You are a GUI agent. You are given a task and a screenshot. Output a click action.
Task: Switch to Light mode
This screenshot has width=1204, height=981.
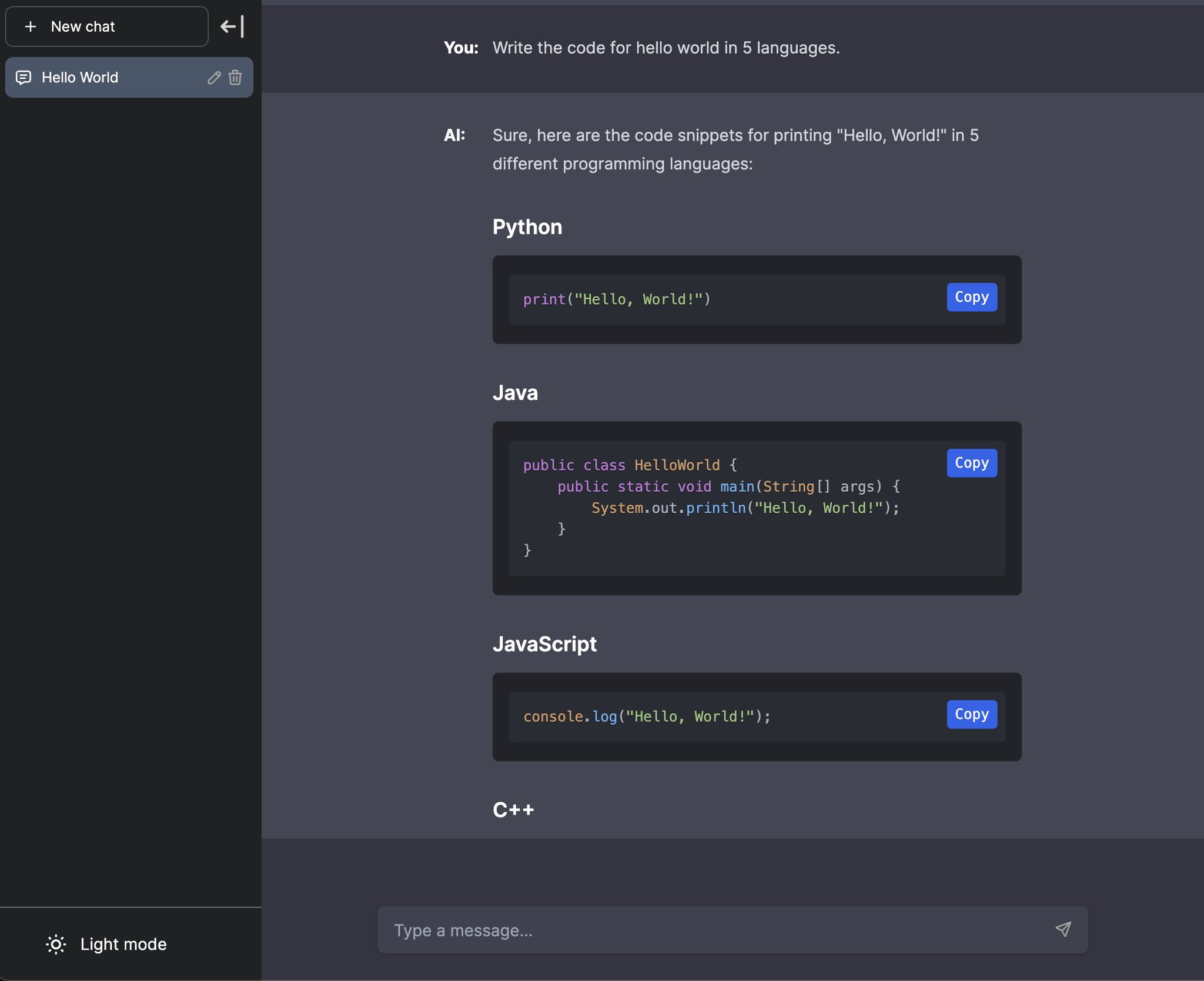click(x=123, y=944)
